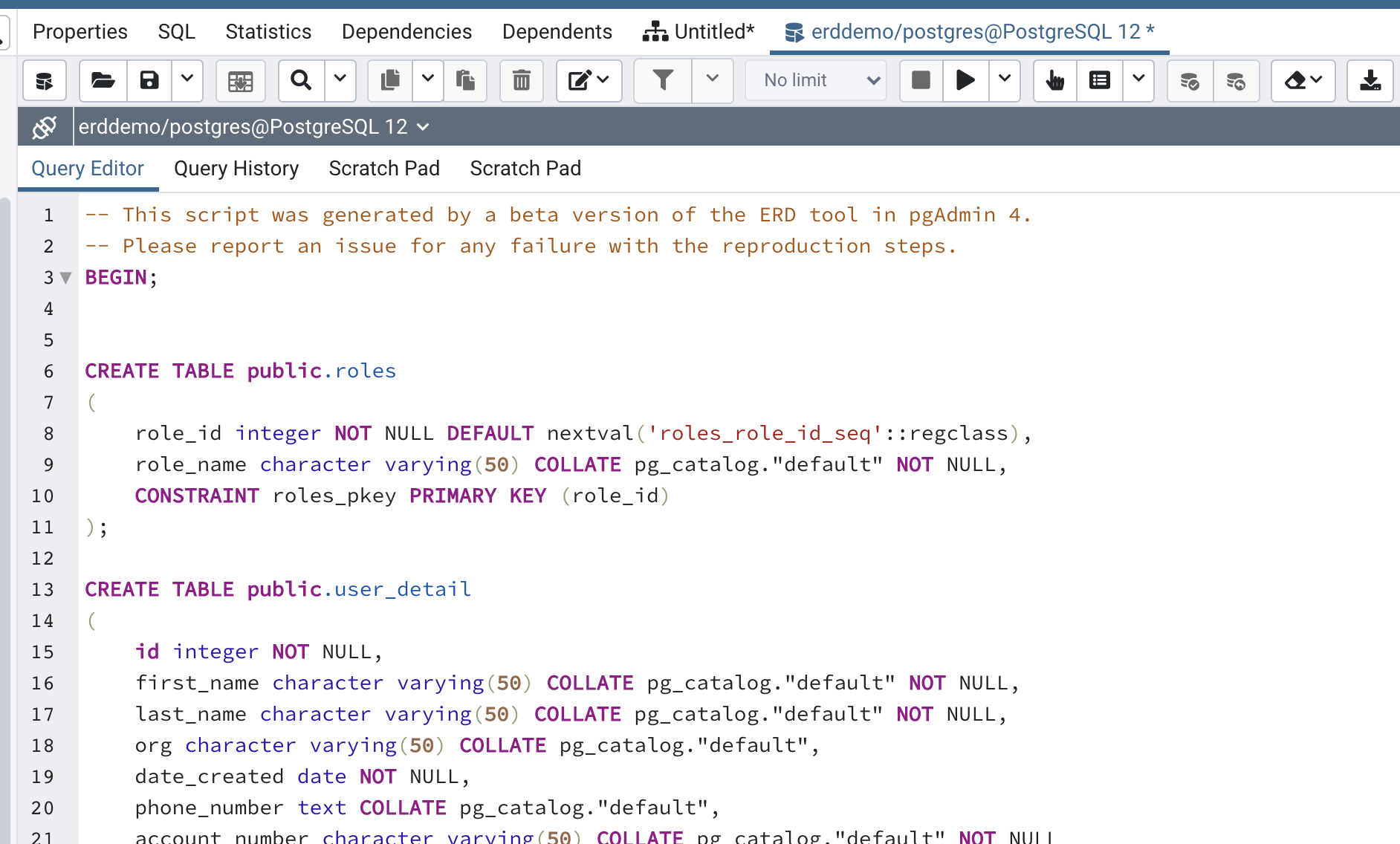Click the Save File floppy icon
This screenshot has width=1400, height=844.
click(x=149, y=80)
